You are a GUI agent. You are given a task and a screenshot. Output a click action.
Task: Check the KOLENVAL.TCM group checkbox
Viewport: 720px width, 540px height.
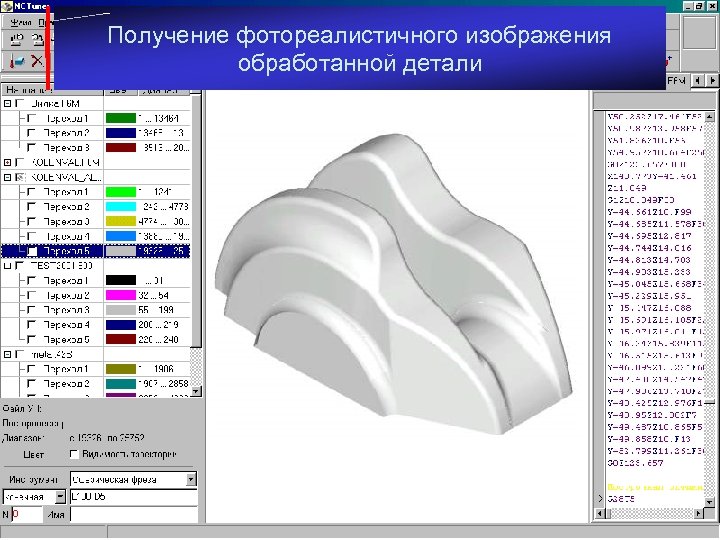19,163
